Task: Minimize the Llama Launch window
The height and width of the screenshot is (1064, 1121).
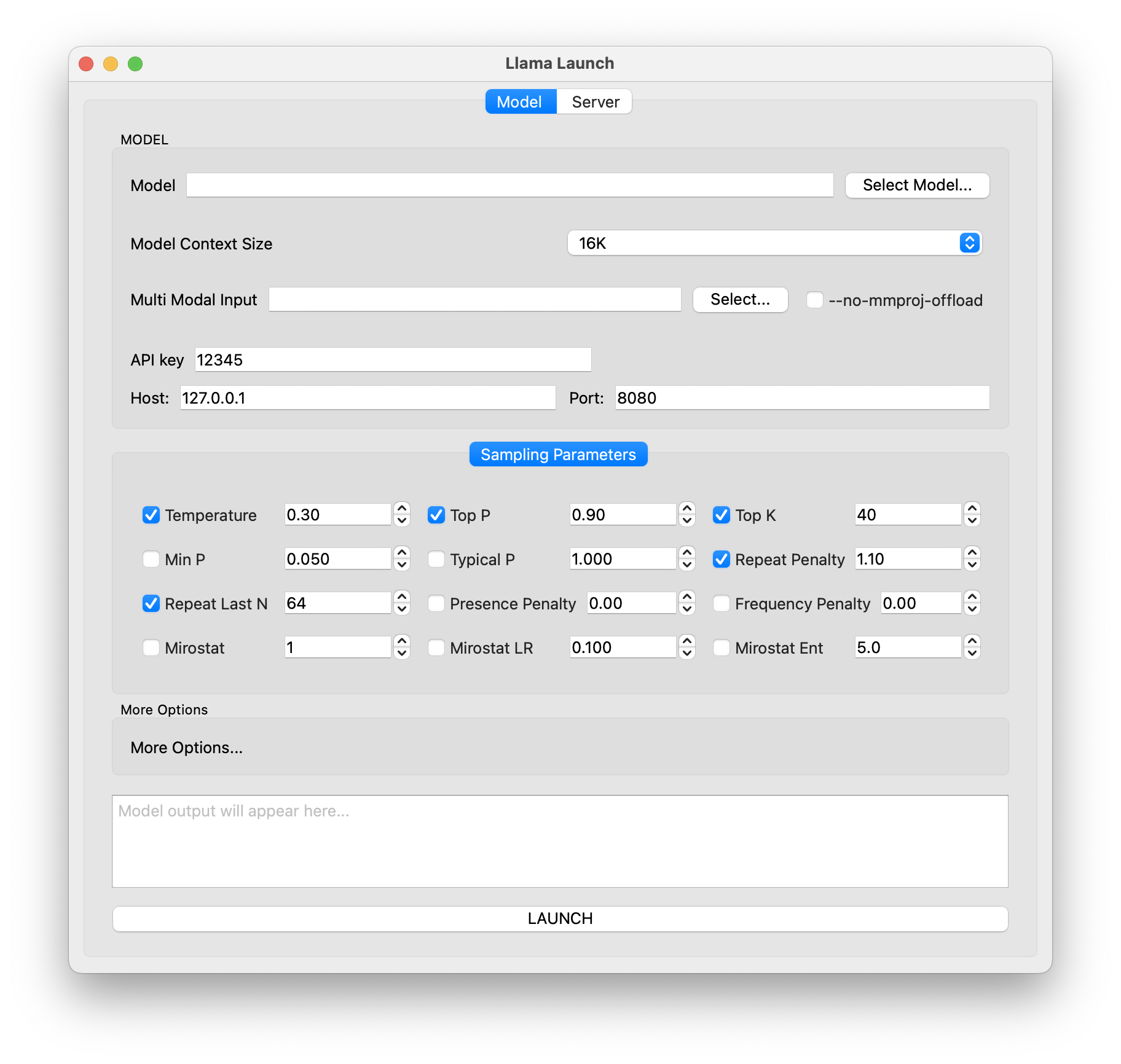Action: [111, 64]
